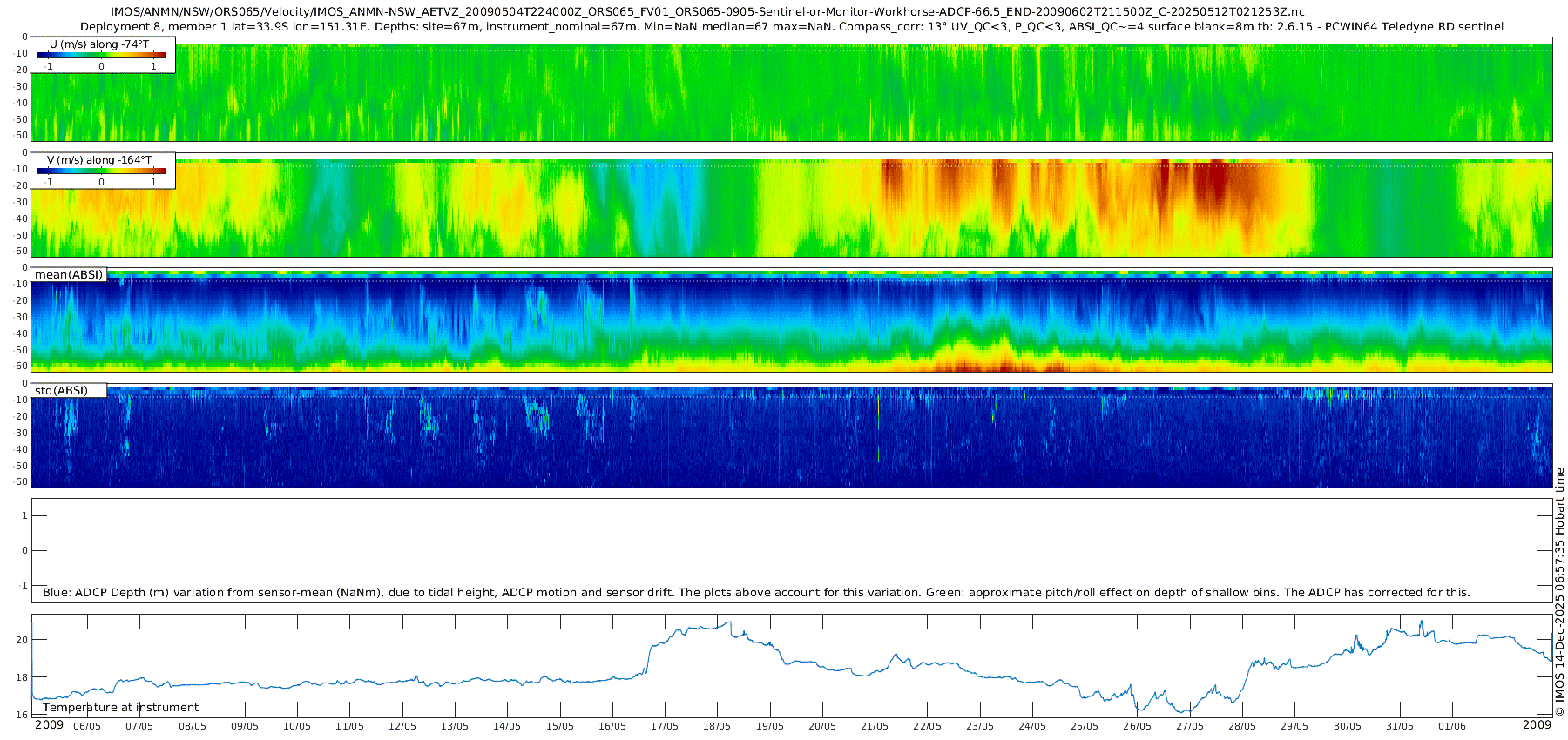1568x740 pixels.
Task: Click the 2009 year label at left axis end
Action: pos(49,725)
